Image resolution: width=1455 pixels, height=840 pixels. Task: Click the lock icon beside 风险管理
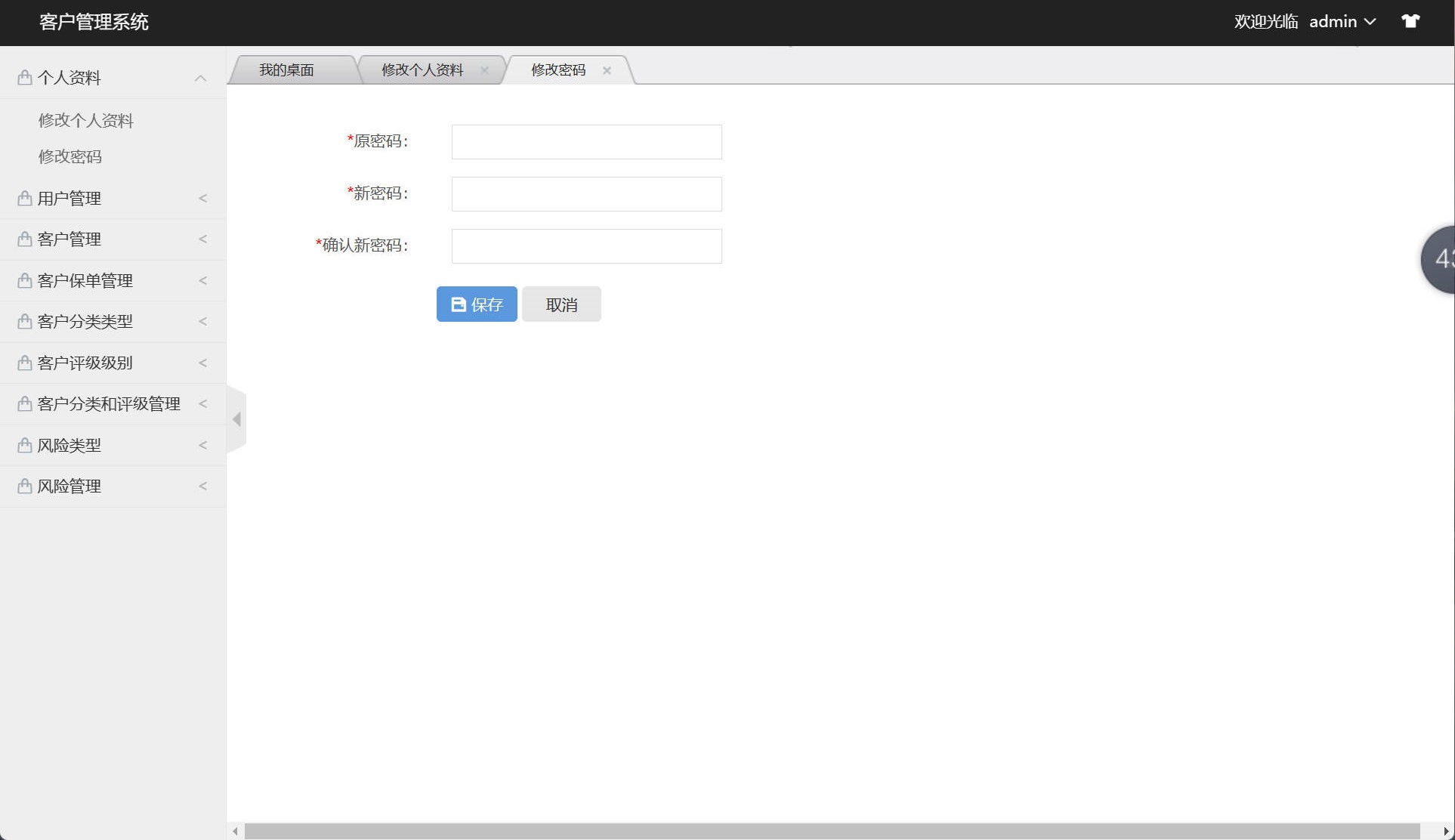24,486
